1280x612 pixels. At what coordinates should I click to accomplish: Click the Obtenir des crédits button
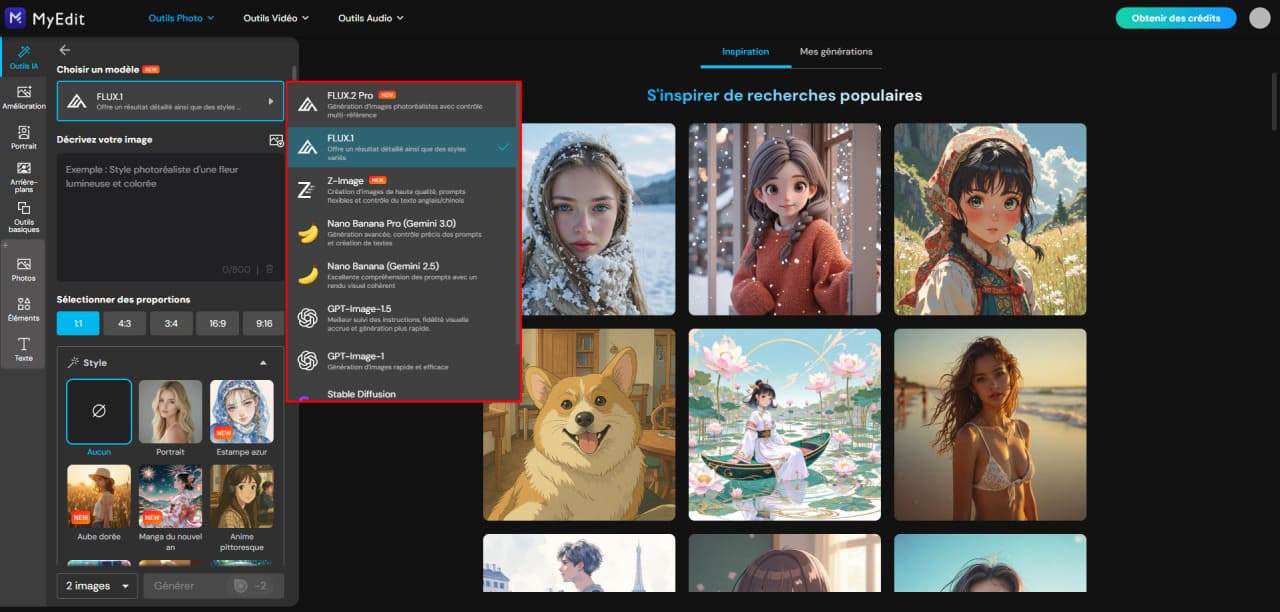(1176, 18)
